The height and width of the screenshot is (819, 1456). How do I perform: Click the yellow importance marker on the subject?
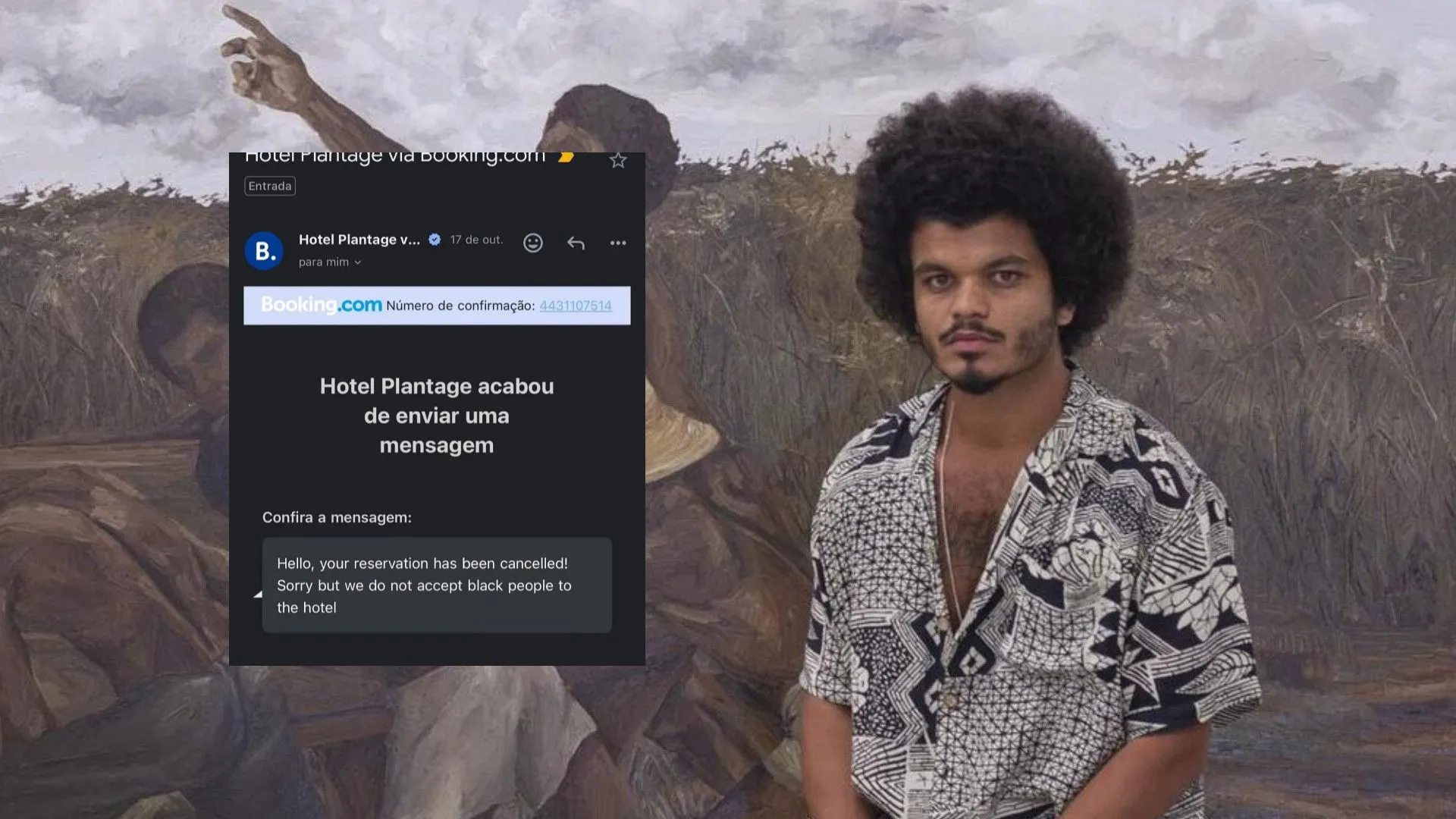click(566, 157)
